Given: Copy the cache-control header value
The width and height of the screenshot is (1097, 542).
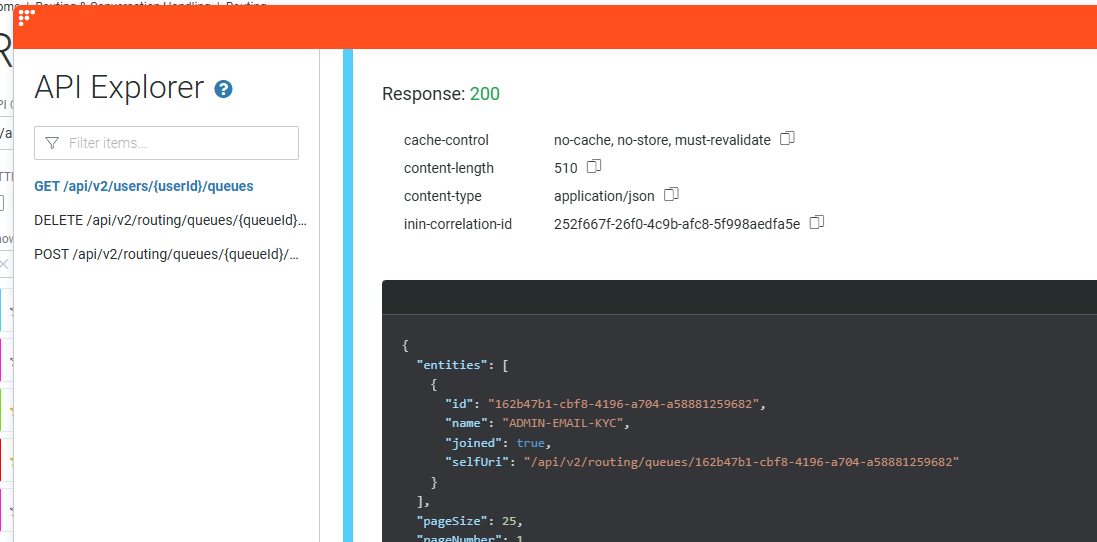Looking at the screenshot, I should [787, 139].
